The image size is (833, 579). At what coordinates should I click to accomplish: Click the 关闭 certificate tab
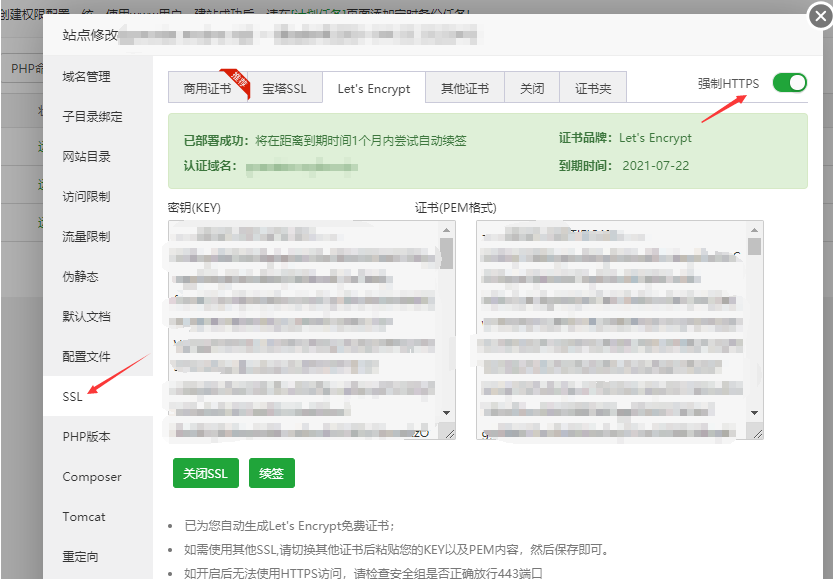(531, 88)
